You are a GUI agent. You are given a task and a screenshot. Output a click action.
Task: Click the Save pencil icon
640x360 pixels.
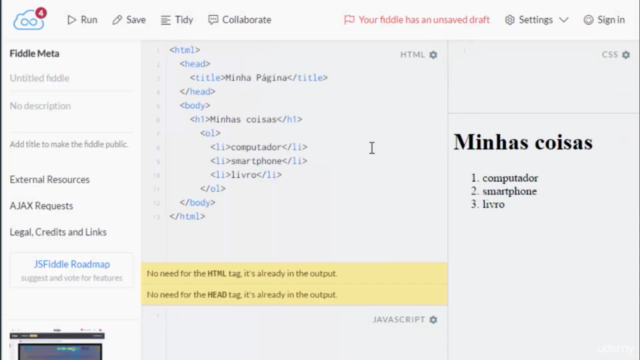click(117, 20)
